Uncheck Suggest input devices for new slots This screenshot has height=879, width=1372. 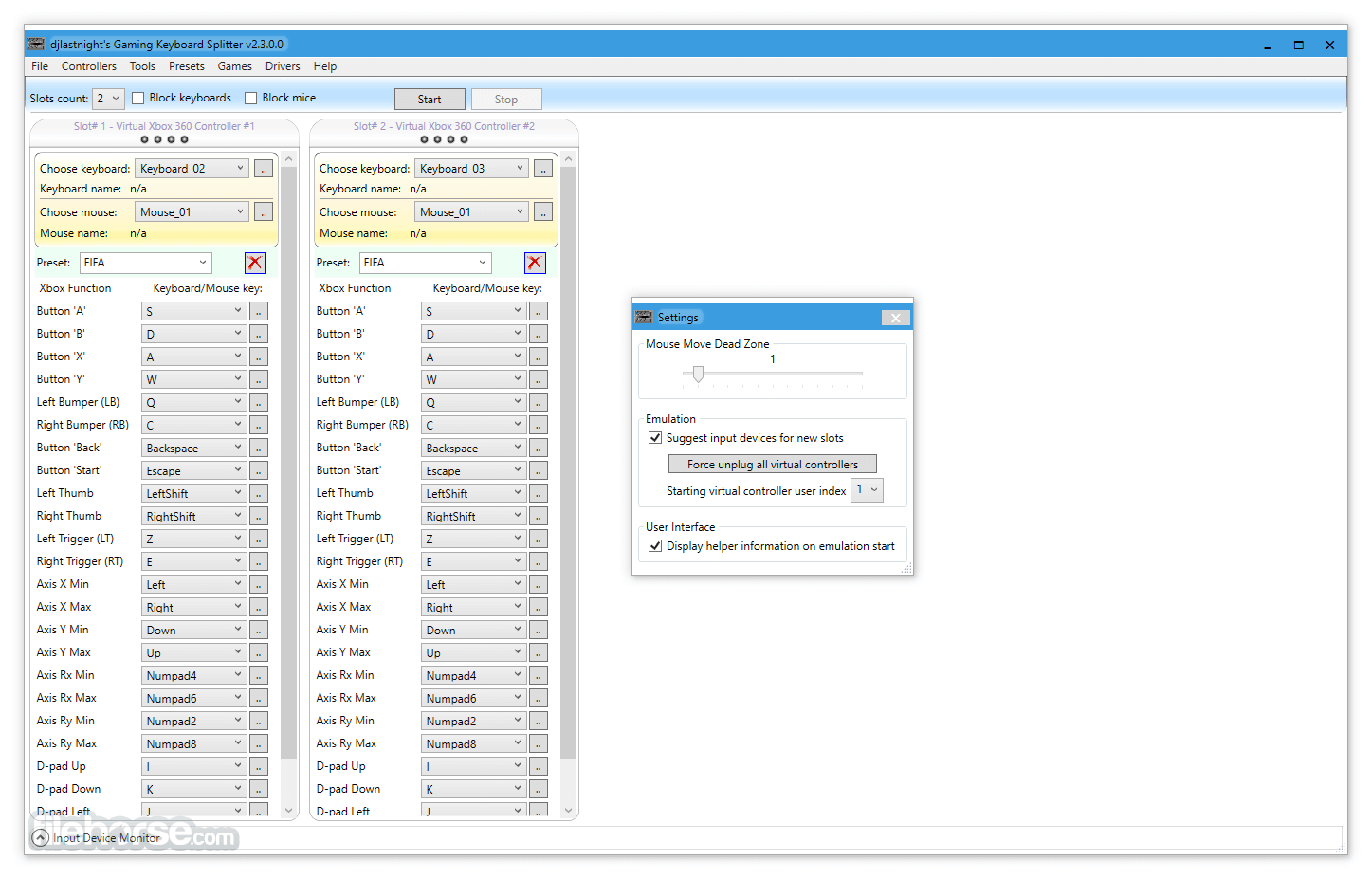(655, 438)
